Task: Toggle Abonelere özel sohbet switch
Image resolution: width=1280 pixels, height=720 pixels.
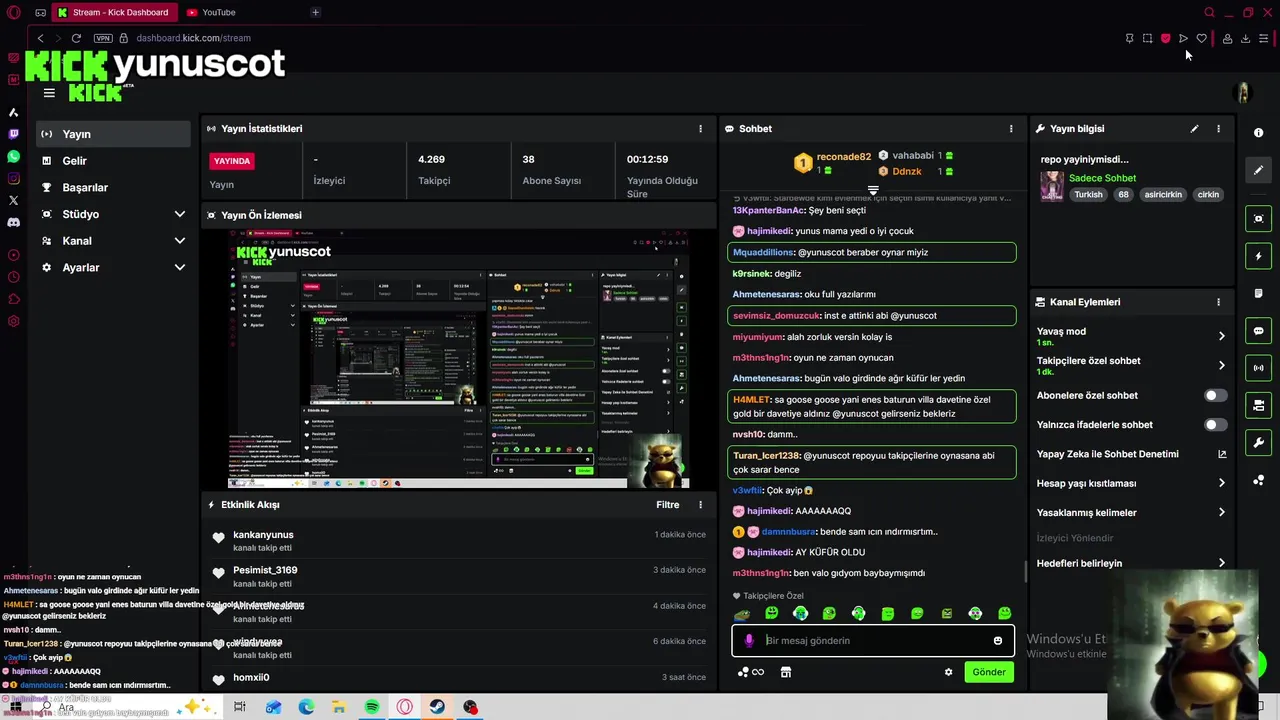Action: click(1215, 396)
